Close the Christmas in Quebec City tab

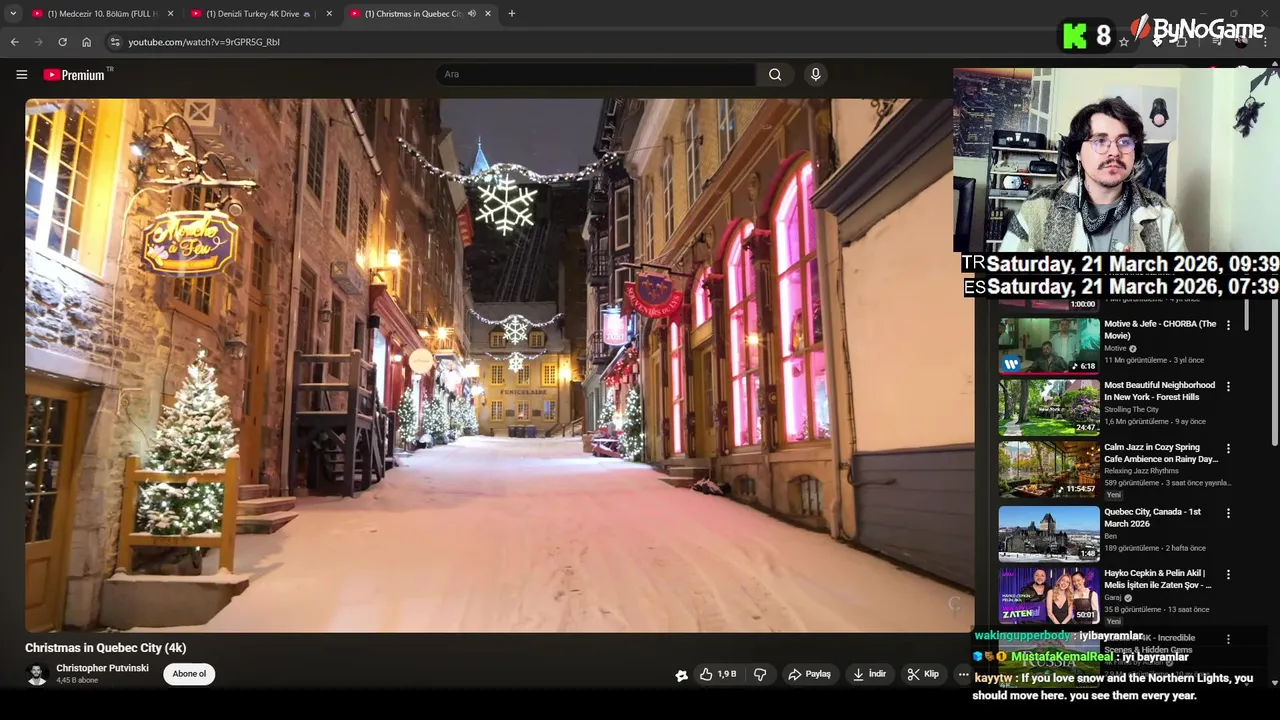(x=488, y=14)
